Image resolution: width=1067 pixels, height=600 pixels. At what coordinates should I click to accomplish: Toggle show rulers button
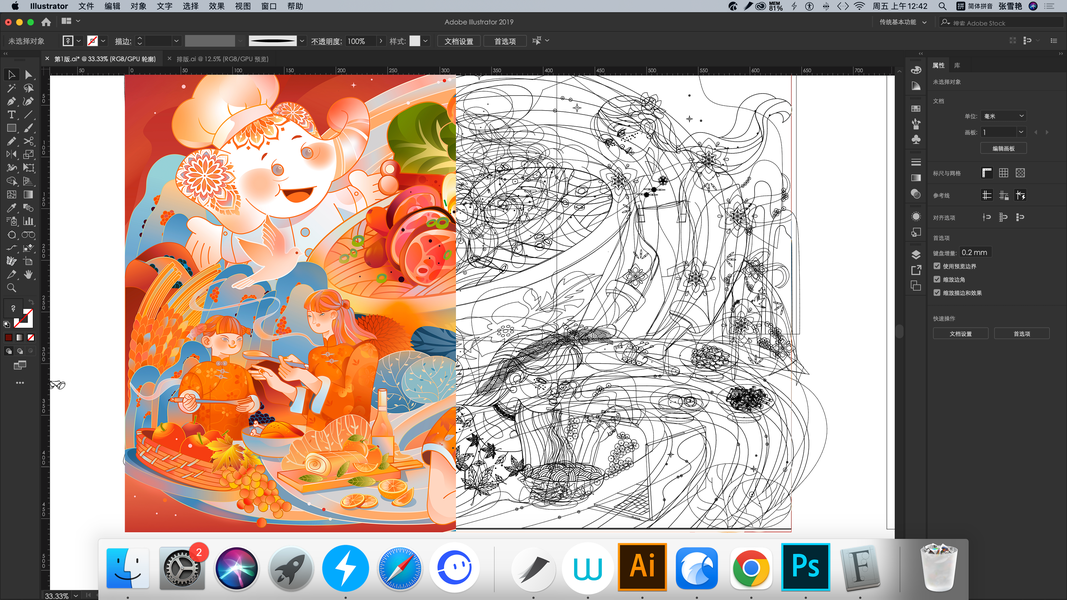[987, 173]
